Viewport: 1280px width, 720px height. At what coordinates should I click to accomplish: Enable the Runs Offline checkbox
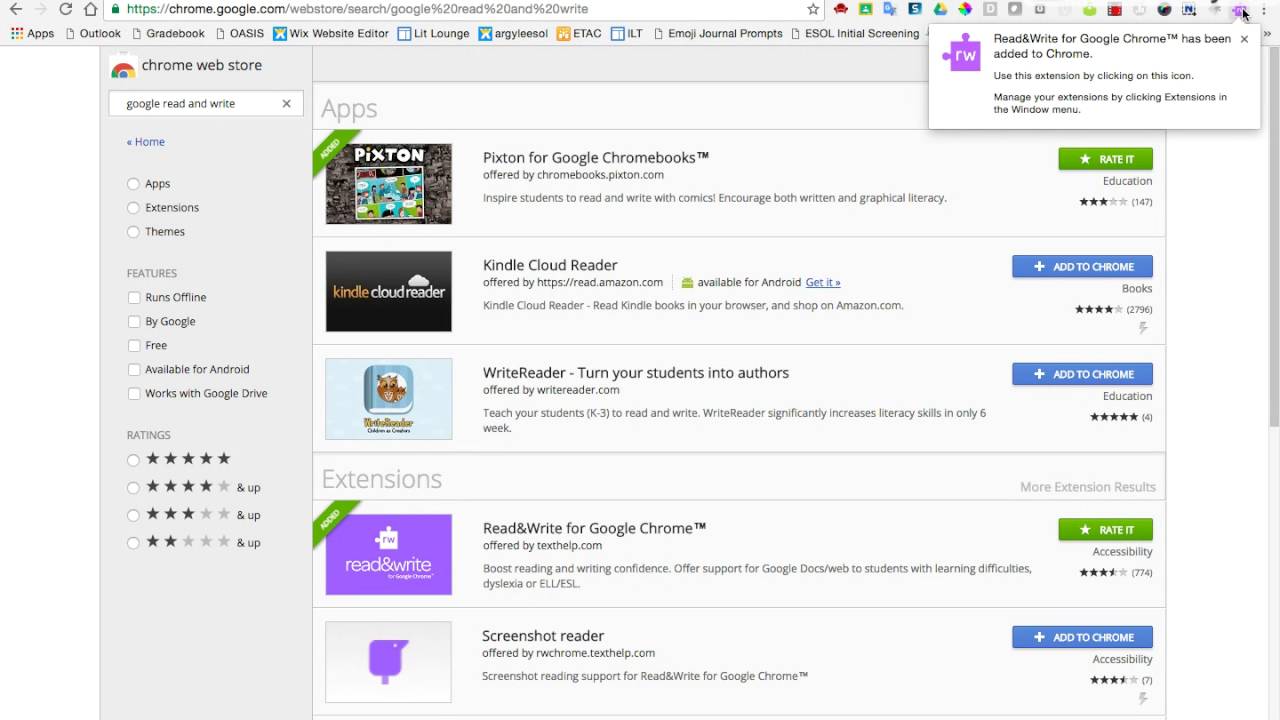(x=134, y=297)
